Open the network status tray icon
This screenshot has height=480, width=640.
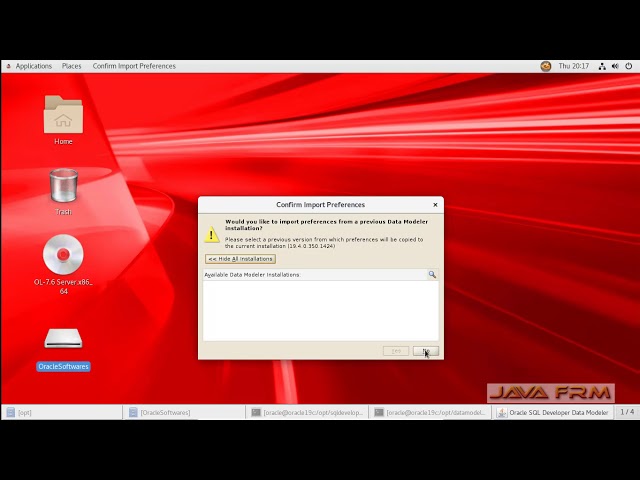(x=602, y=66)
